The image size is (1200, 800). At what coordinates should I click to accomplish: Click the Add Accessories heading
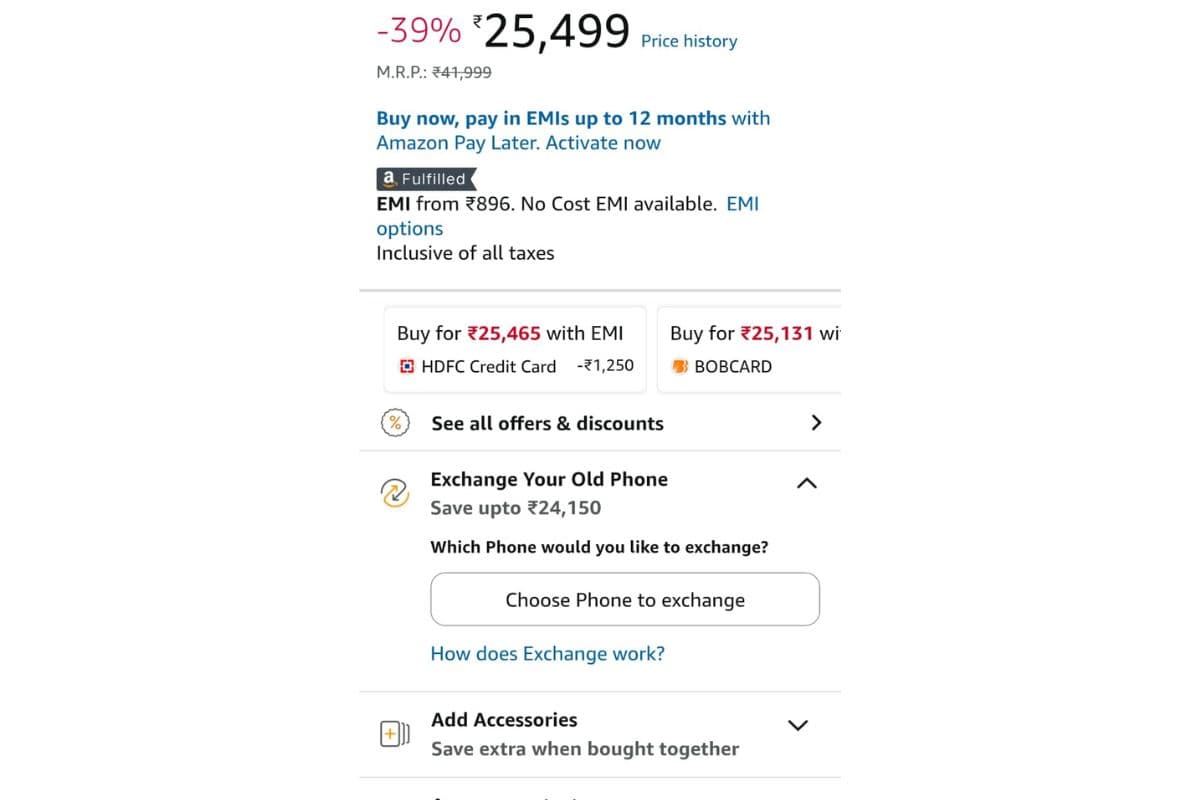click(504, 720)
